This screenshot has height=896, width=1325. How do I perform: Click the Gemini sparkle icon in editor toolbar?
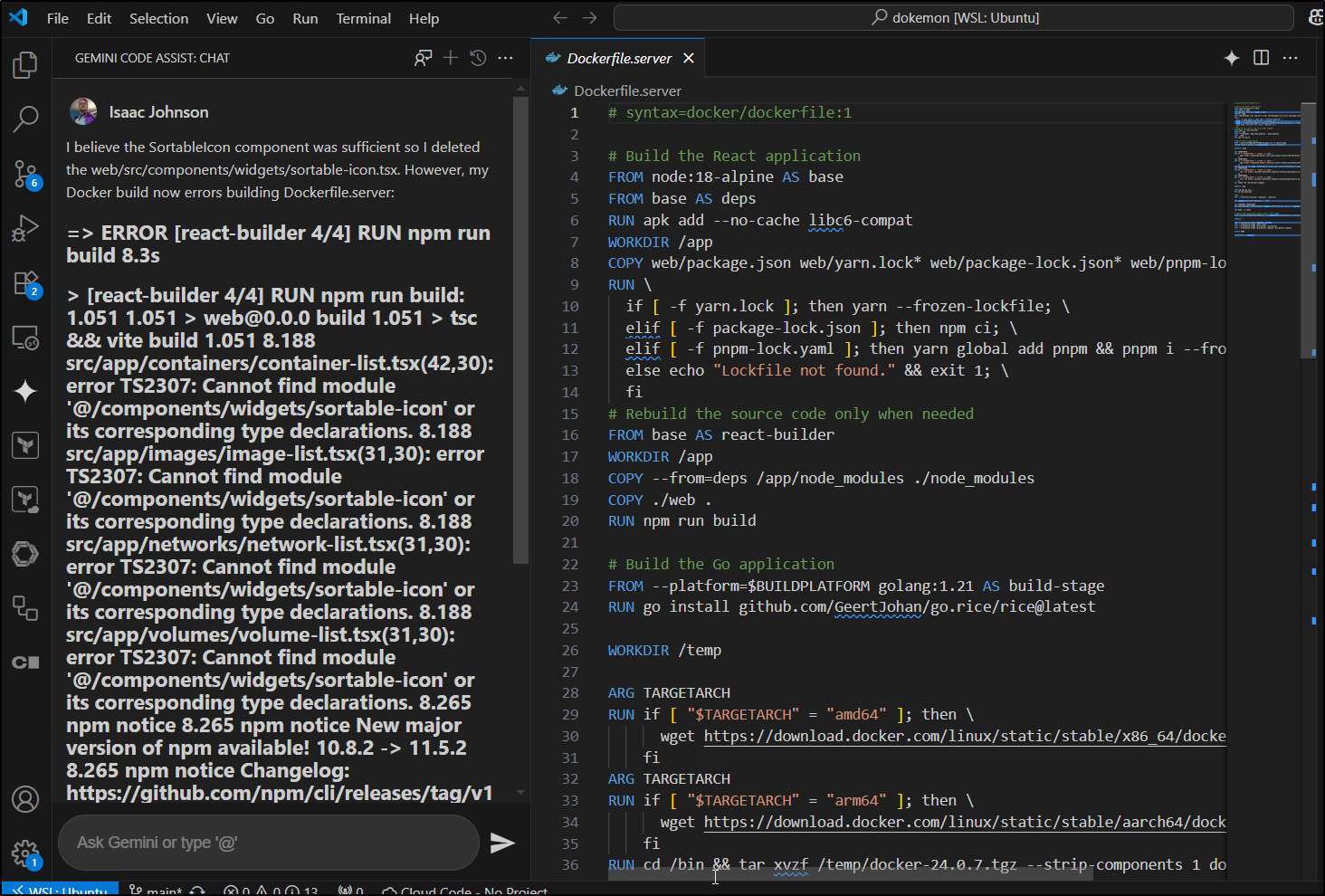pos(1232,58)
